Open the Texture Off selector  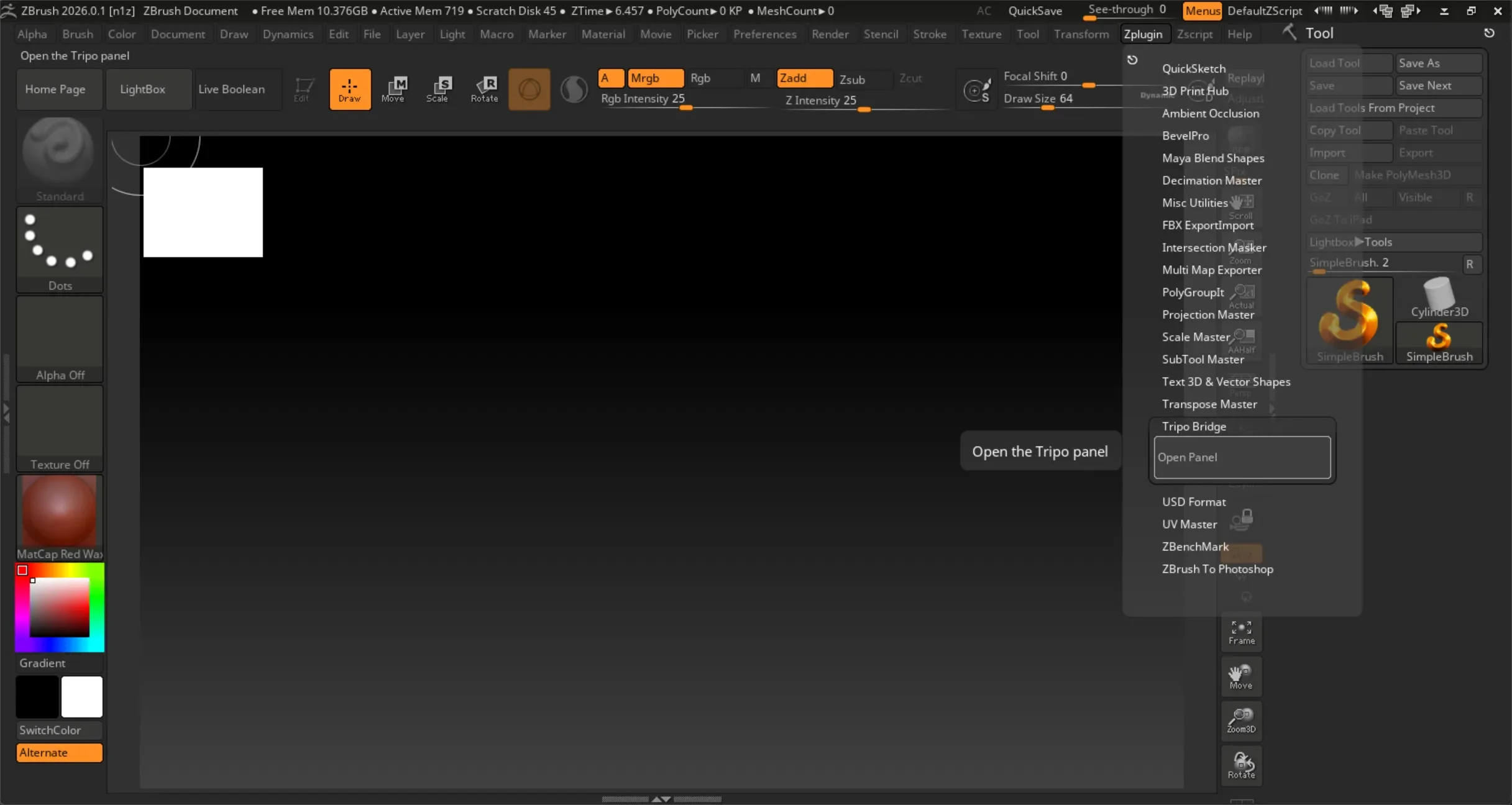click(x=60, y=428)
